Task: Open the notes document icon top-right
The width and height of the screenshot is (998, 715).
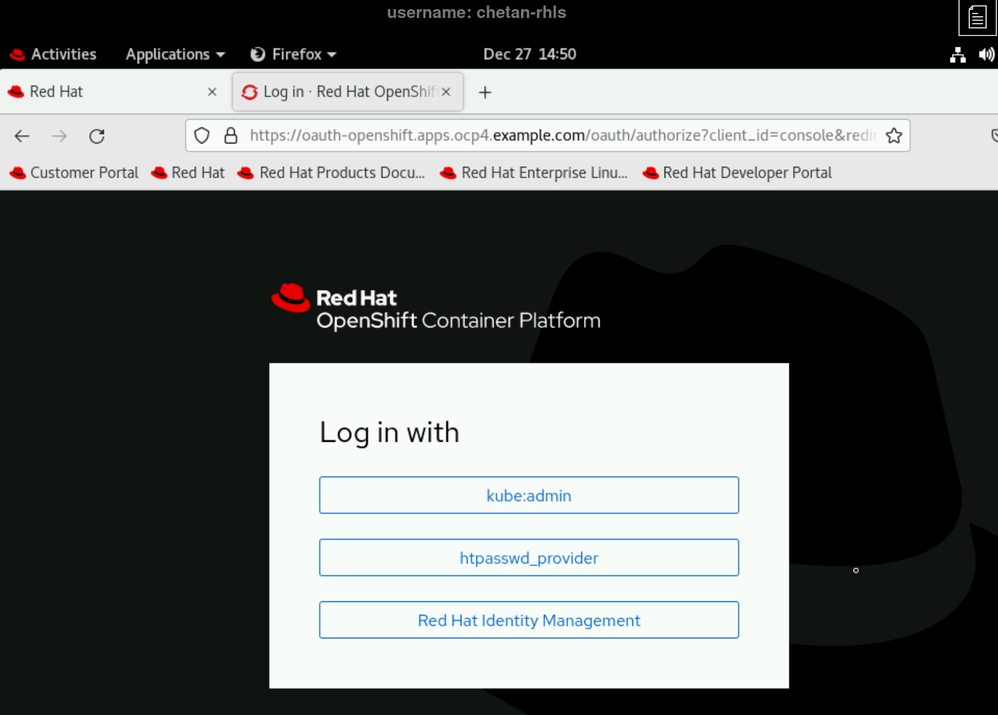Action: click(976, 18)
